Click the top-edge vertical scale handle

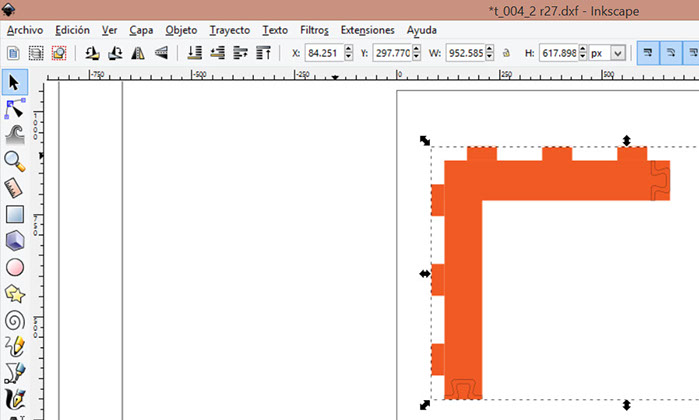pos(626,140)
